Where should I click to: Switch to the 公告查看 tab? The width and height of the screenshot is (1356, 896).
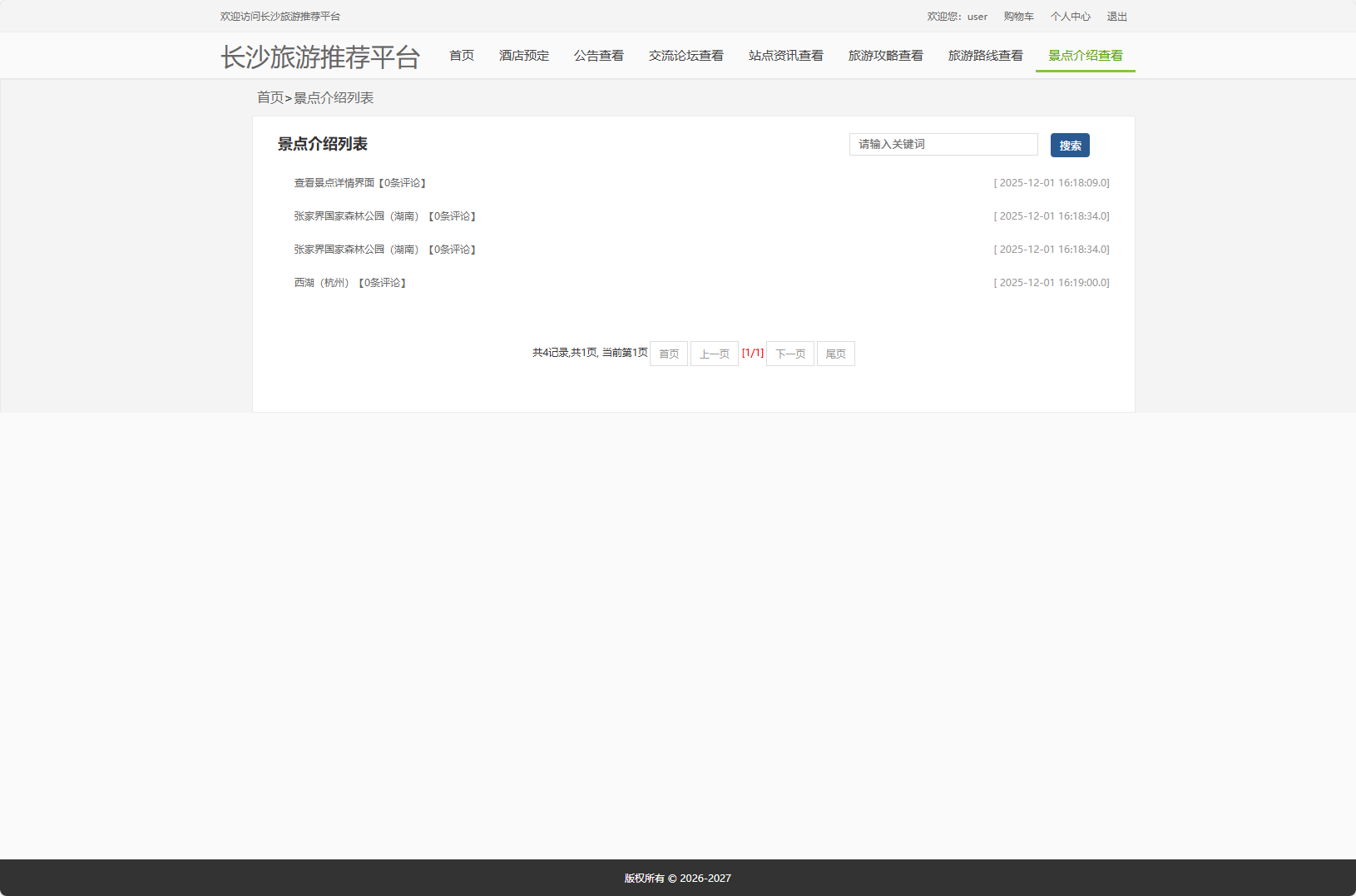pyautogui.click(x=599, y=55)
